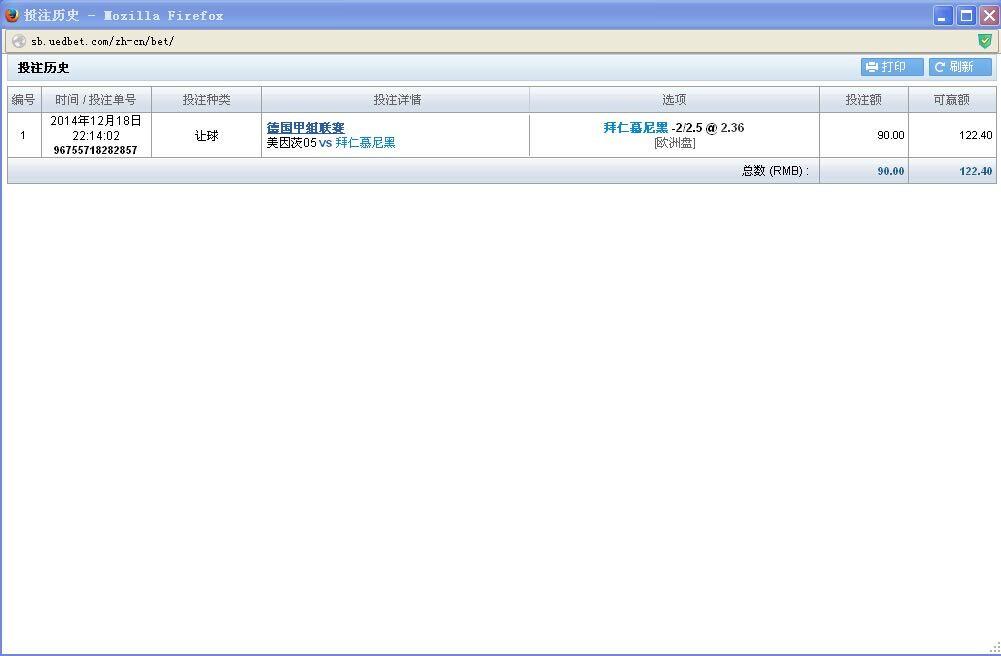Click the circular refresh icon on 刷新 button
The height and width of the screenshot is (656, 1001).
[x=941, y=67]
